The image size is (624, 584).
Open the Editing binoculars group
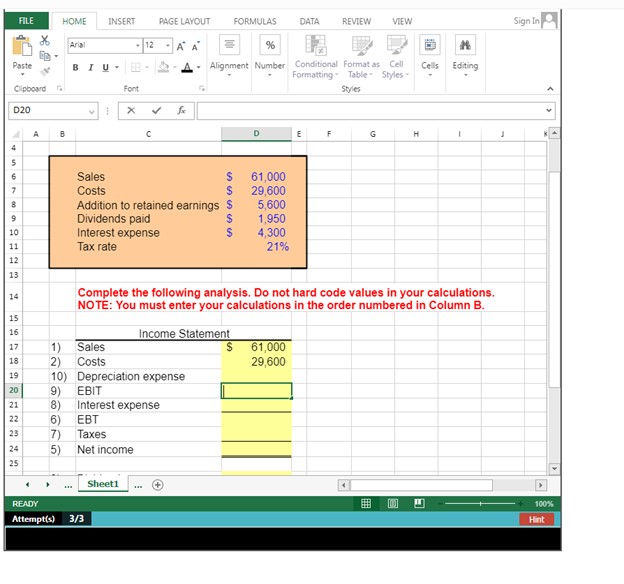pyautogui.click(x=465, y=55)
